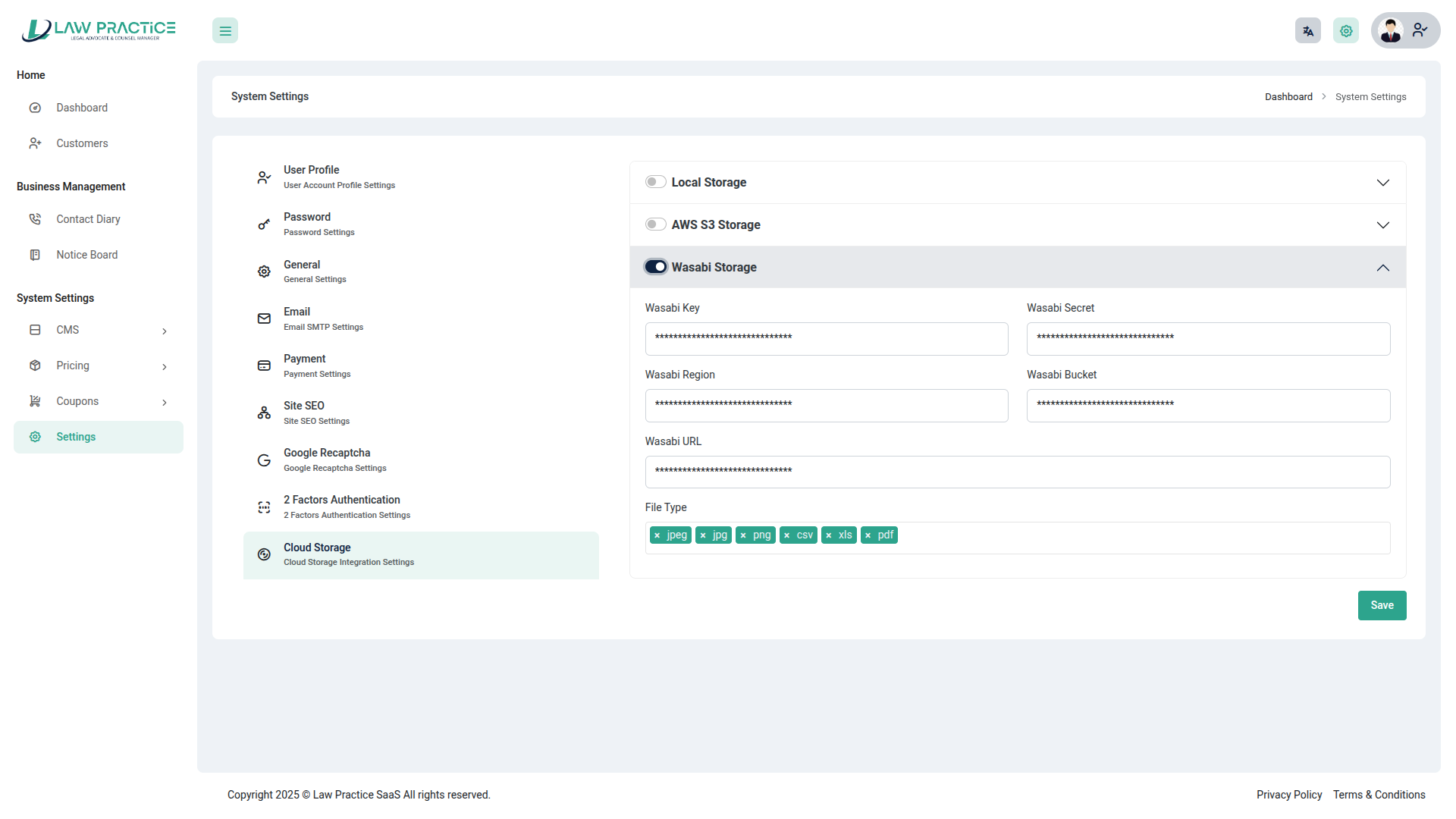Click the Email envelope icon
This screenshot has width=1456, height=819.
coord(264,318)
